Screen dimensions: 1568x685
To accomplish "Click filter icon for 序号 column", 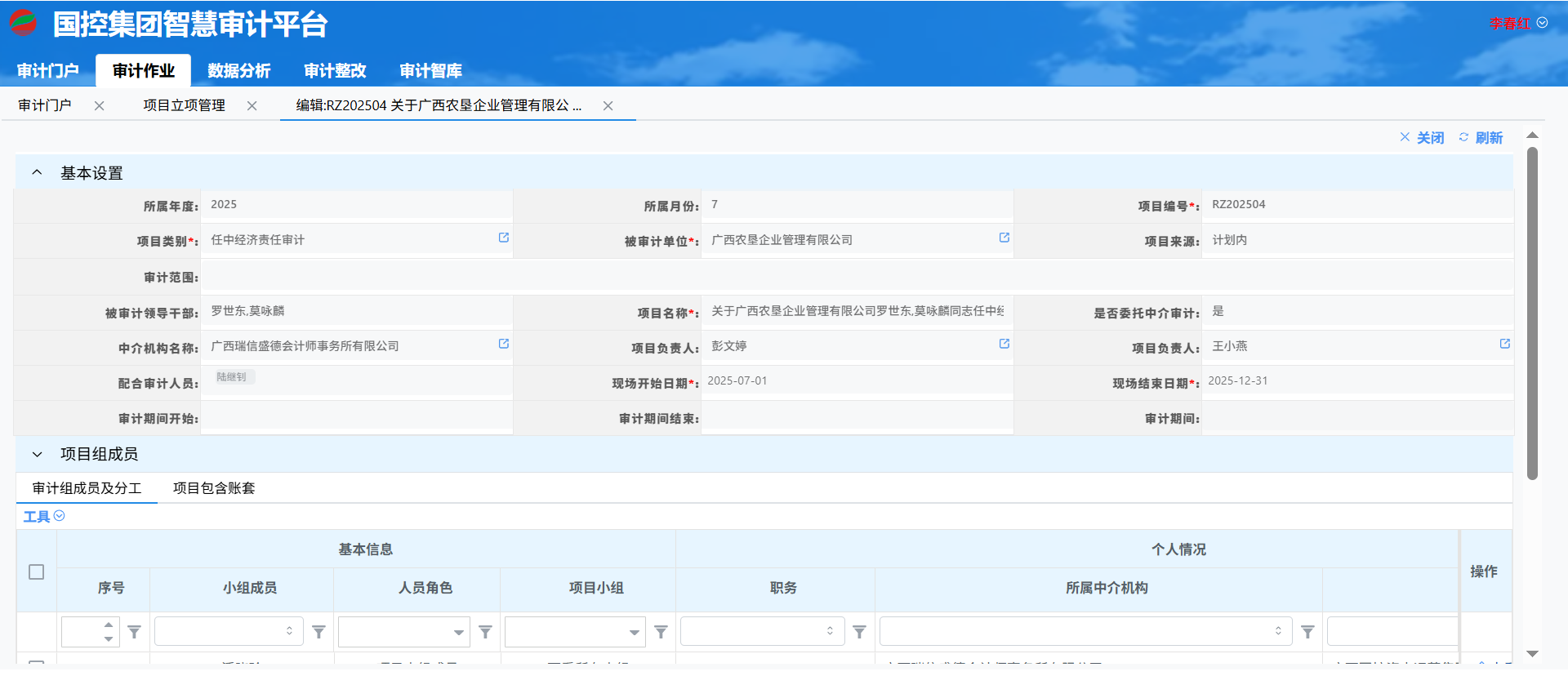I will pyautogui.click(x=135, y=632).
